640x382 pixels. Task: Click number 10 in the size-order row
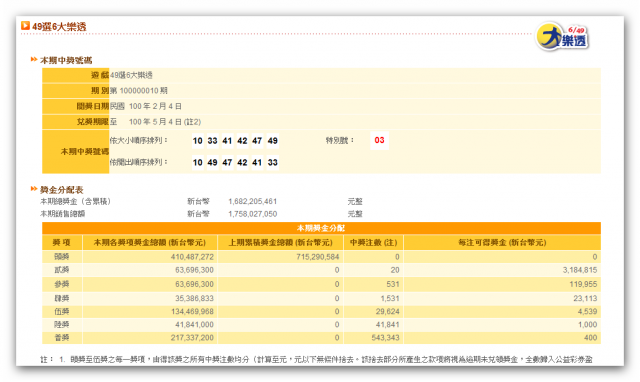pos(198,141)
